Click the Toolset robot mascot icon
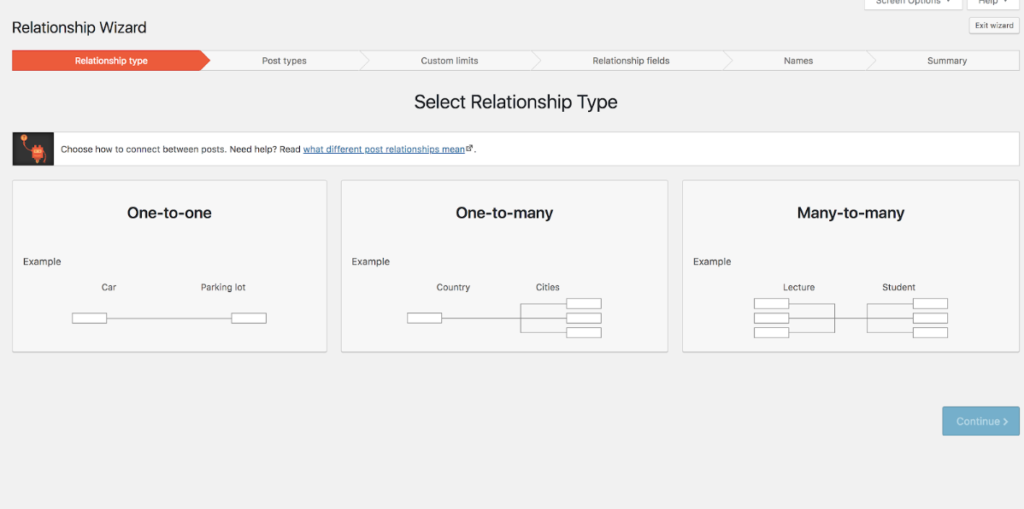This screenshot has height=509, width=1024. click(x=33, y=149)
